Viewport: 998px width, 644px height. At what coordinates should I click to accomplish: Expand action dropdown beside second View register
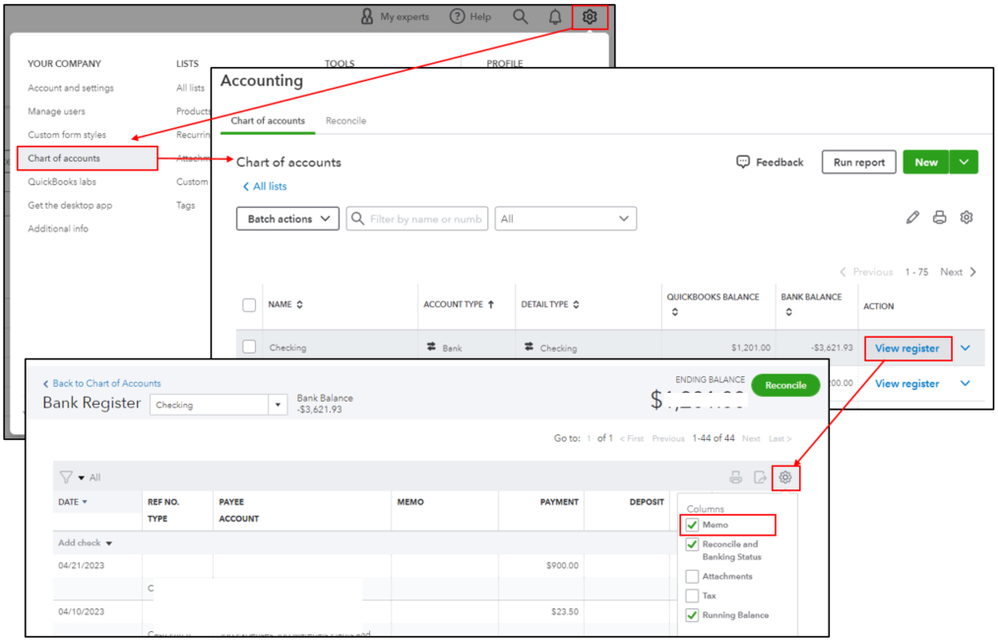(x=966, y=383)
